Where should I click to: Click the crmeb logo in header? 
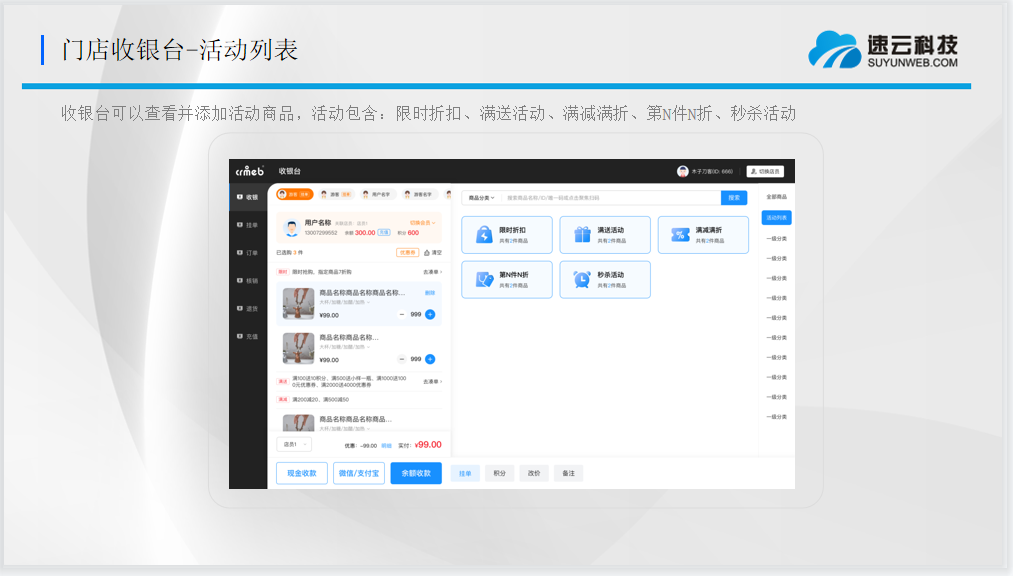[248, 171]
